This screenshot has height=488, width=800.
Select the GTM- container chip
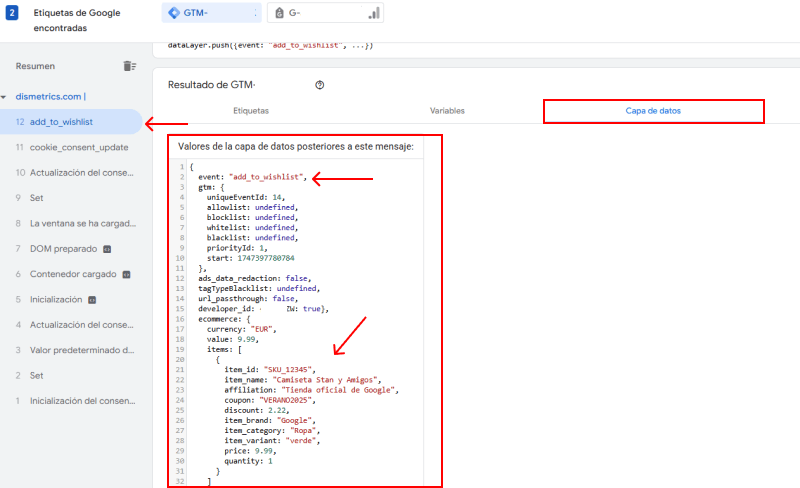click(211, 13)
